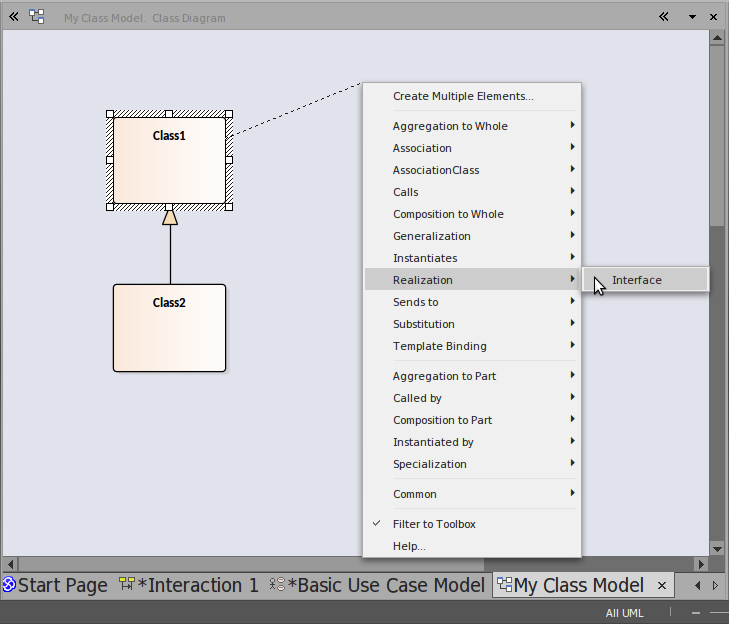Collapse left panel with double chevron icon
This screenshot has width=729, height=624.
(14, 17)
